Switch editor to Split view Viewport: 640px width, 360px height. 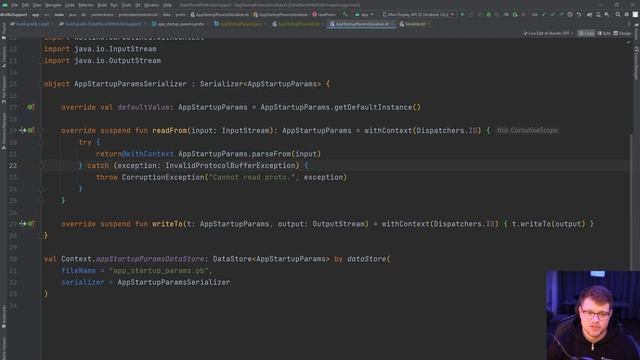pyautogui.click(x=604, y=33)
